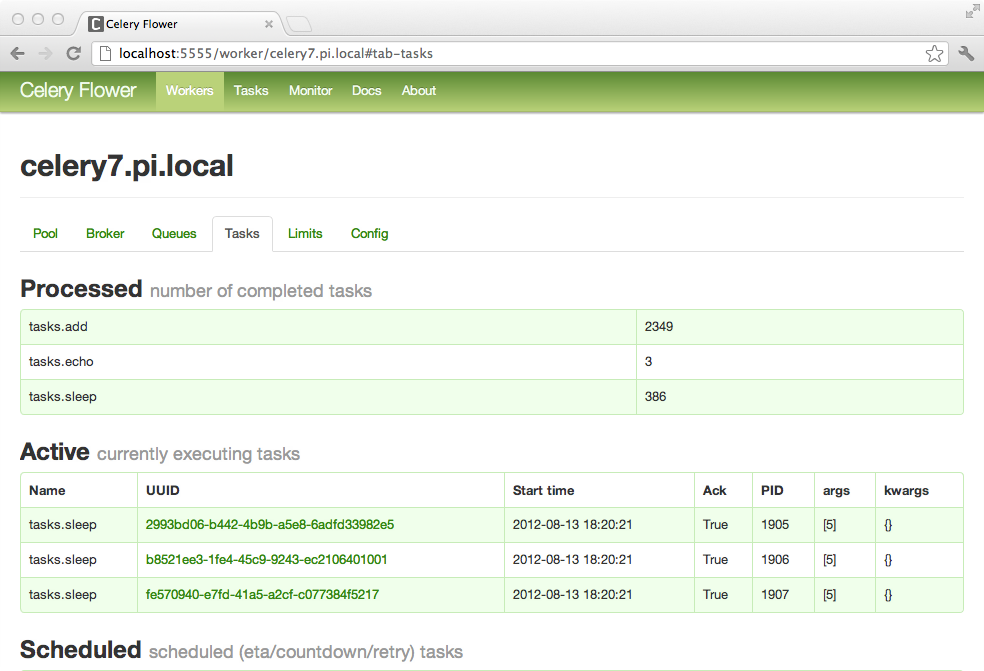Viewport: 984px width, 671px height.
Task: Click the Active section heading
Action: [x=55, y=452]
